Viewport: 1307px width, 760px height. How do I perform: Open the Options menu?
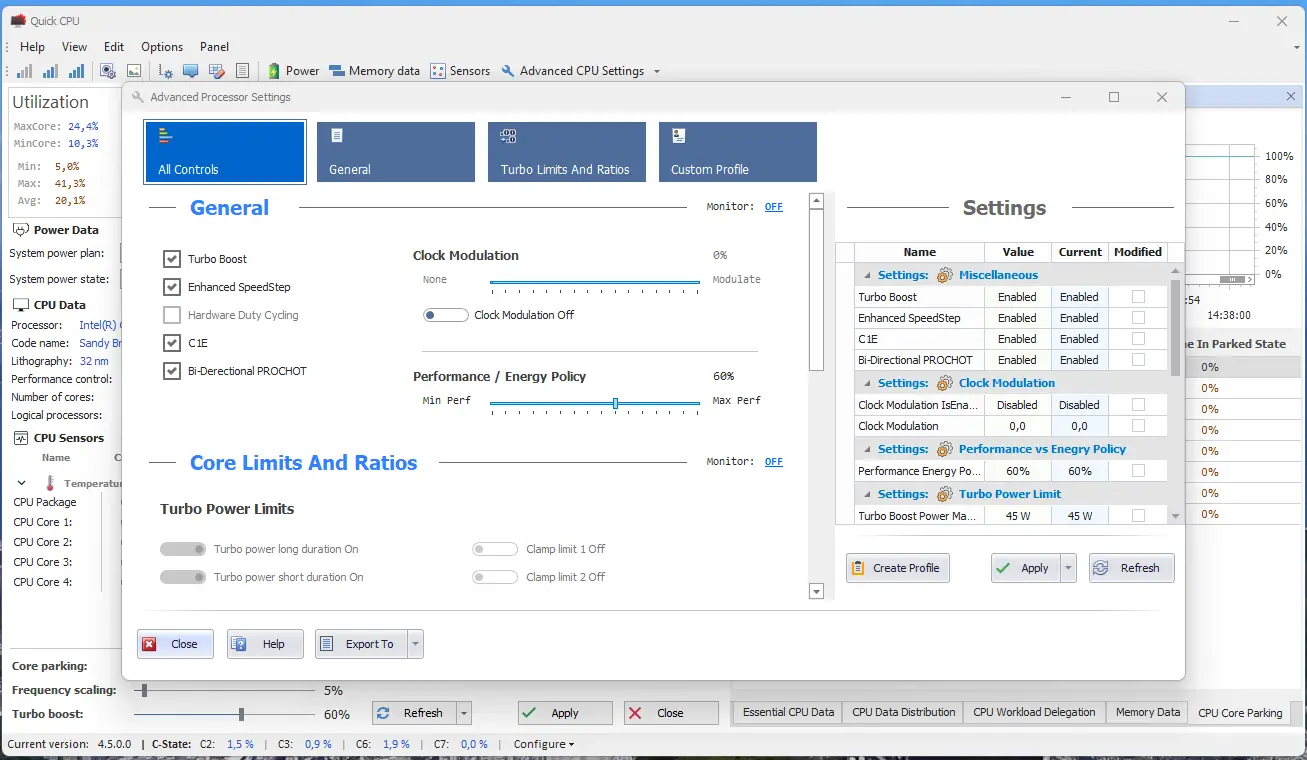click(x=162, y=46)
